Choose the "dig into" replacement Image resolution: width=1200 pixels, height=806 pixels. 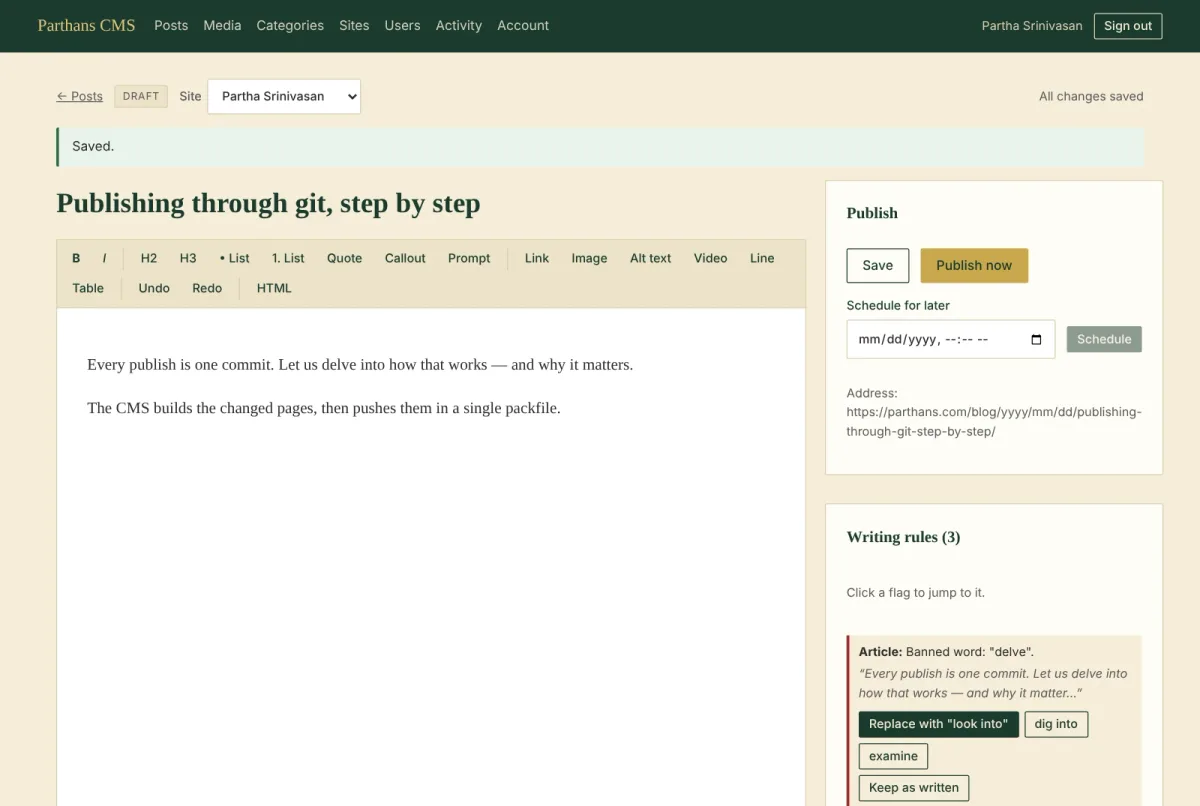[x=1056, y=724]
